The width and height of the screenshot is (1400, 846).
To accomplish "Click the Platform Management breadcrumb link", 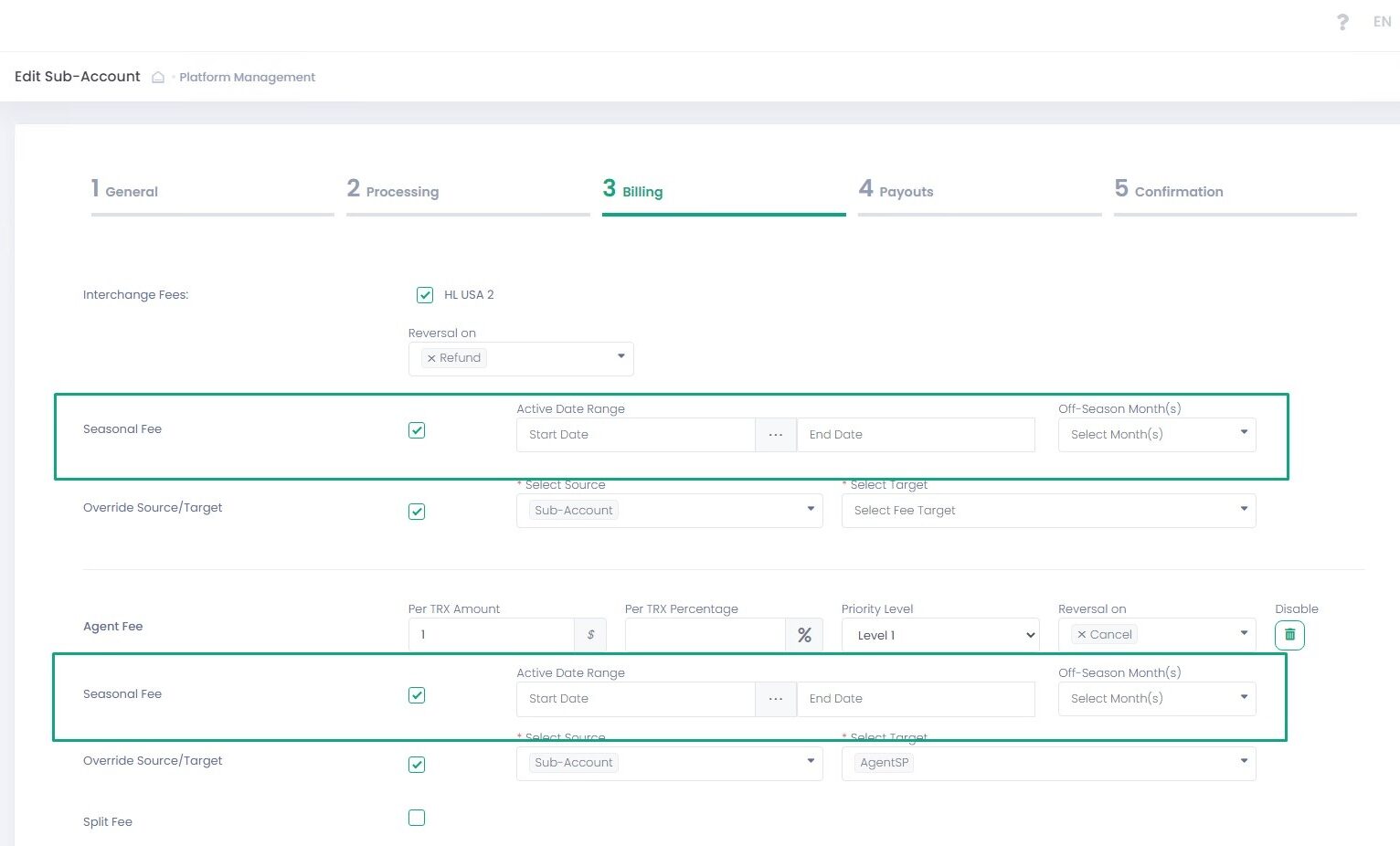I will tap(247, 78).
